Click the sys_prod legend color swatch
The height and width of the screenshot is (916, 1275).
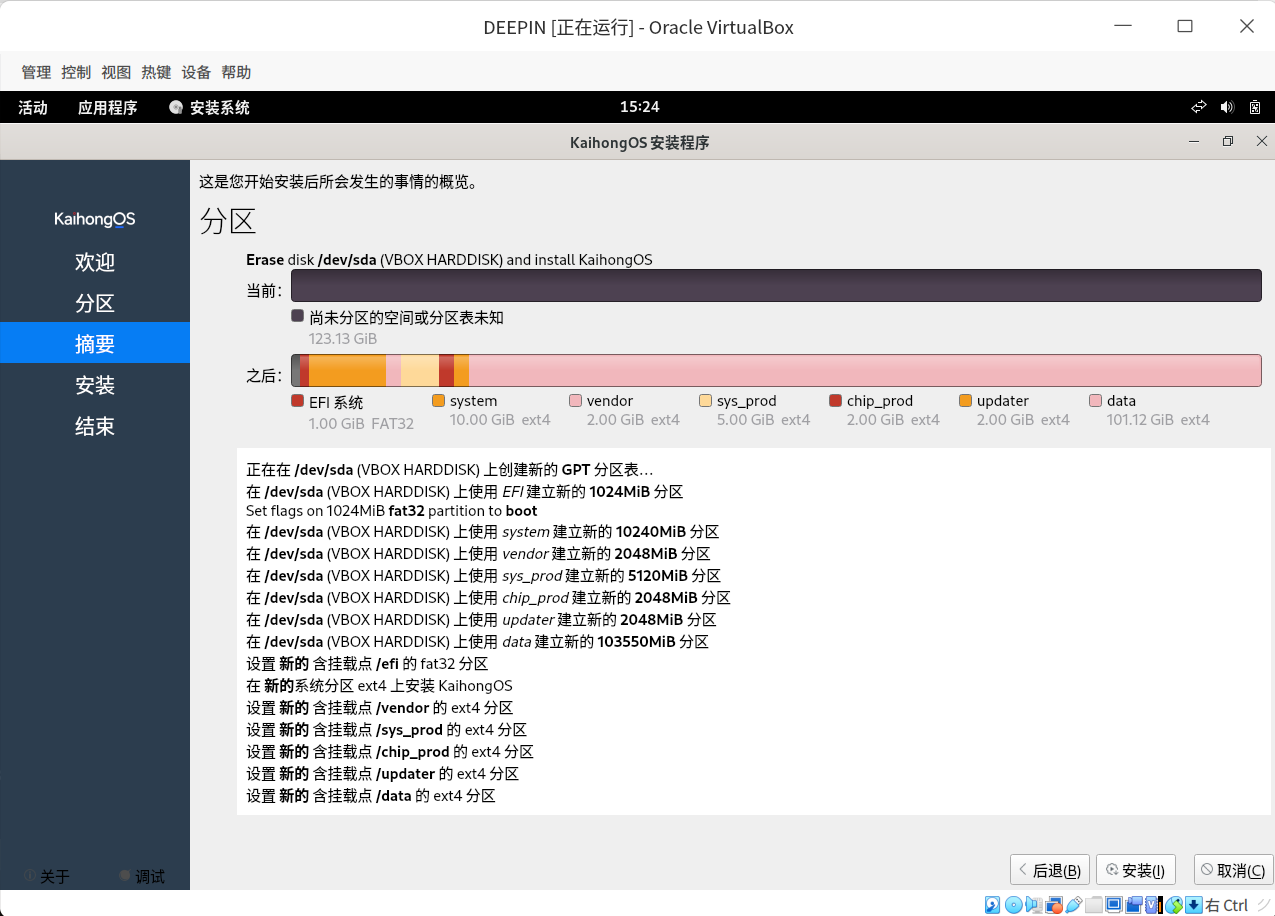[x=705, y=401]
